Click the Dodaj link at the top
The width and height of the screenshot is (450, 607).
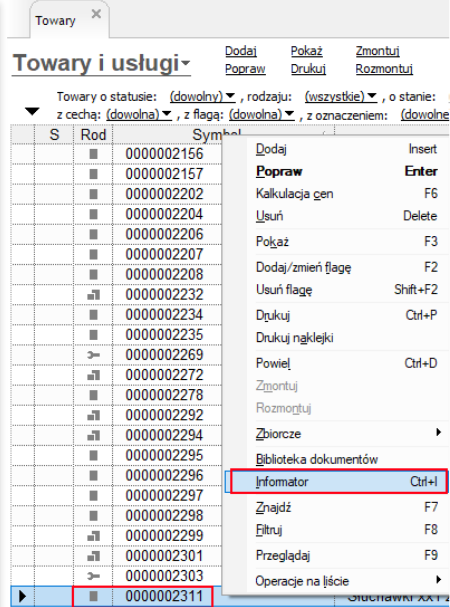click(x=241, y=51)
